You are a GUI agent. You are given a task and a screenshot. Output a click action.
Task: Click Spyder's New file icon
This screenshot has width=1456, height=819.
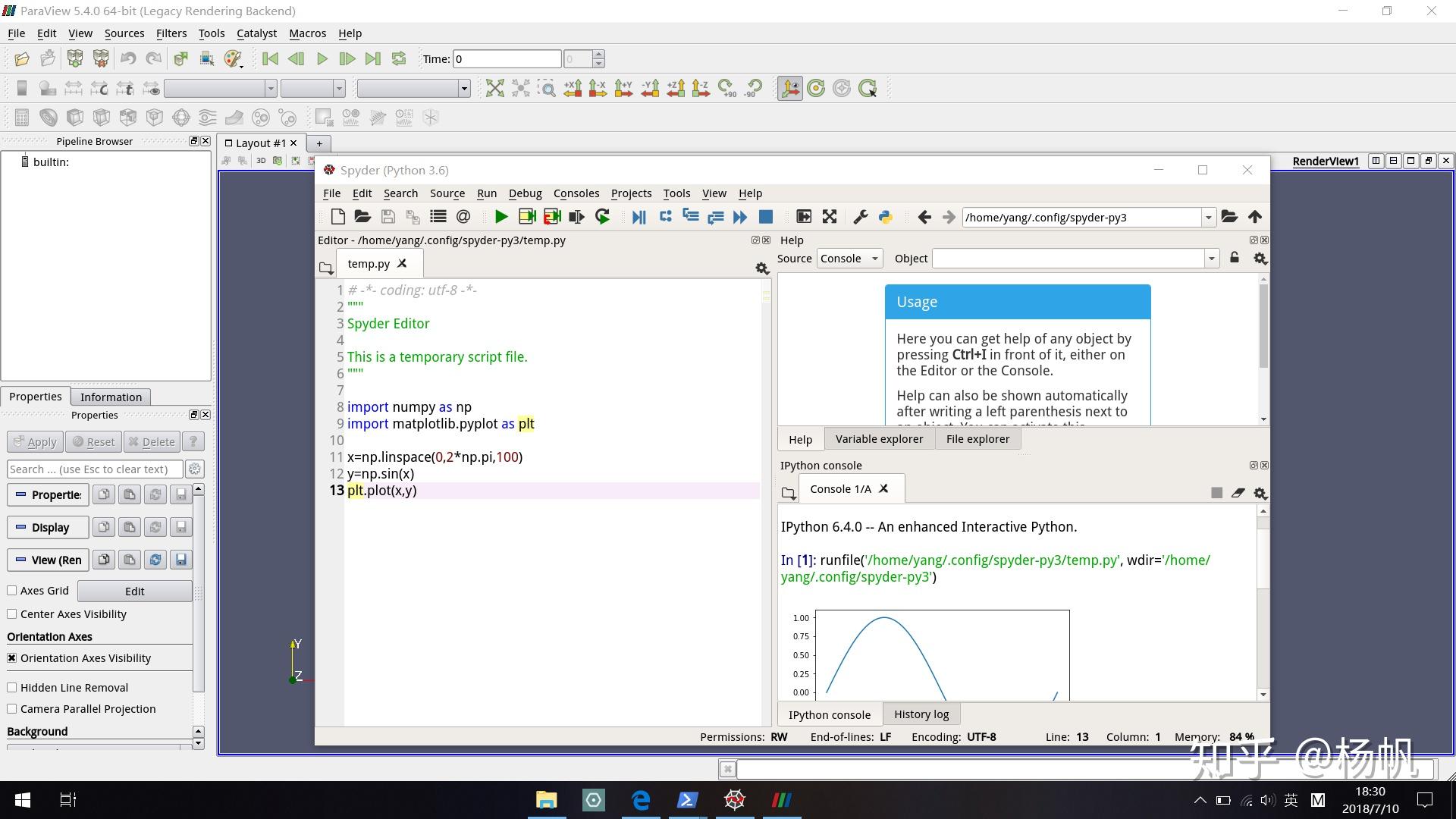[x=337, y=217]
